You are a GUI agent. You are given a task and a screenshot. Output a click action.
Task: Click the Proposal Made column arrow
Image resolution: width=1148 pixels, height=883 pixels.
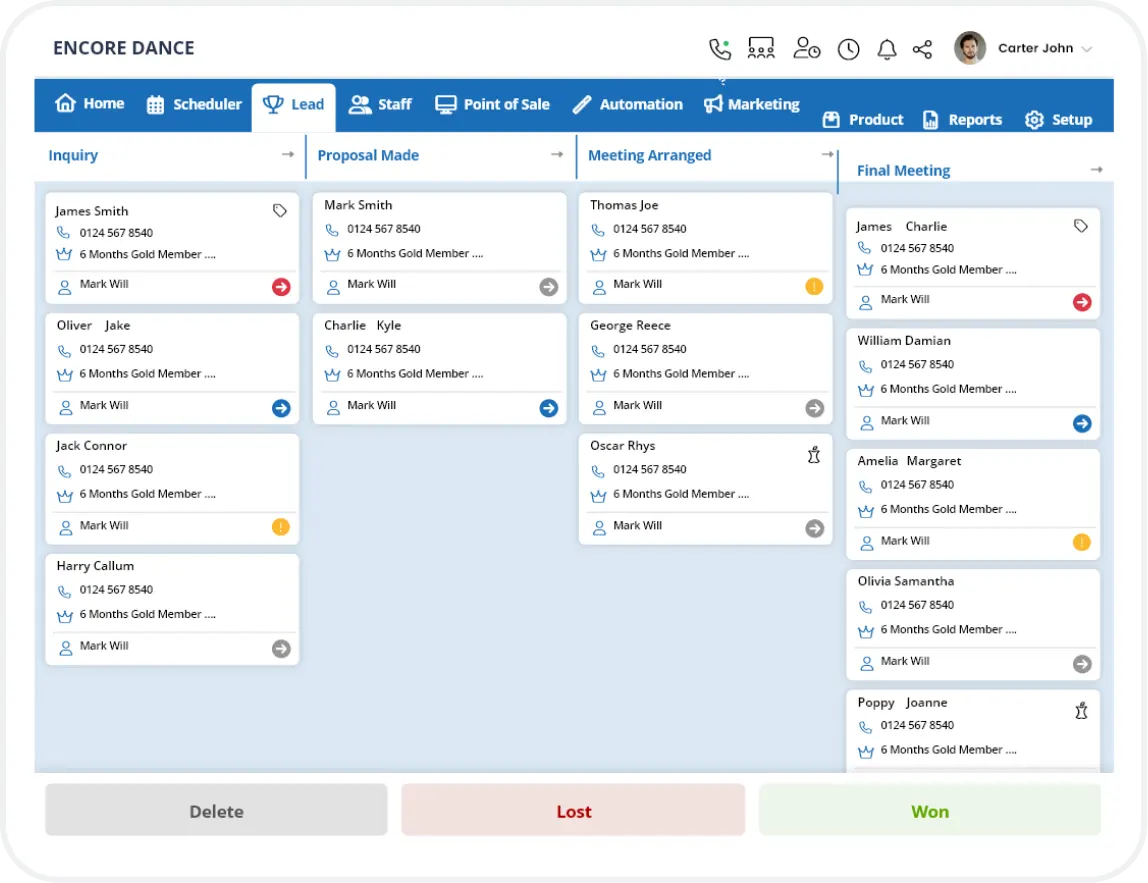557,154
